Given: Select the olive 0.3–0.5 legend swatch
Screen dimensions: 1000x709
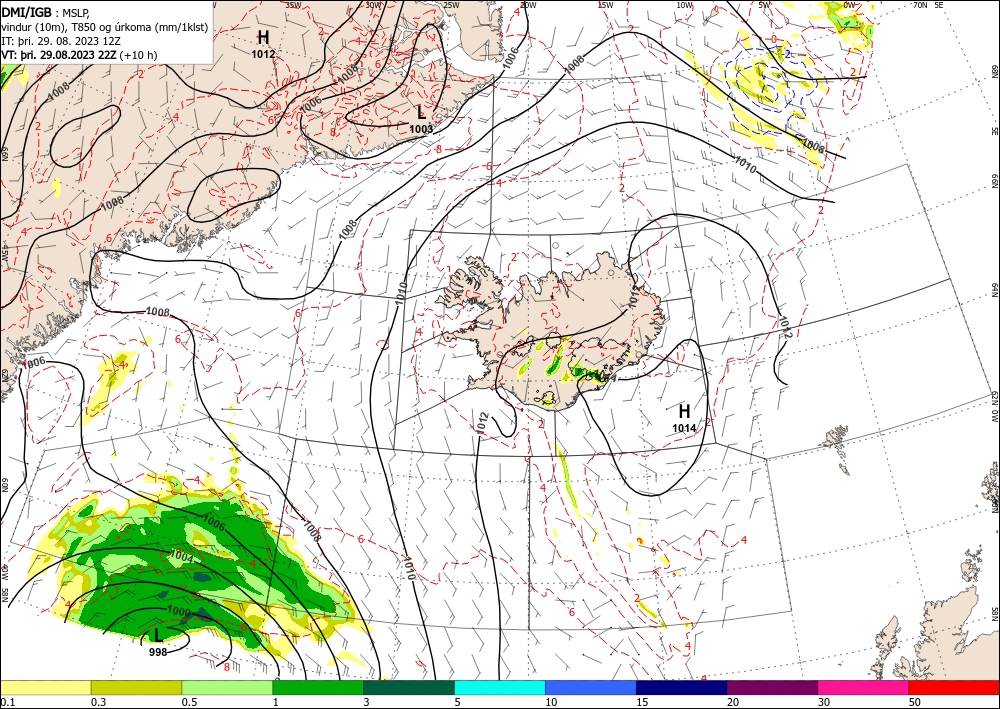Looking at the screenshot, I should 136,688.
